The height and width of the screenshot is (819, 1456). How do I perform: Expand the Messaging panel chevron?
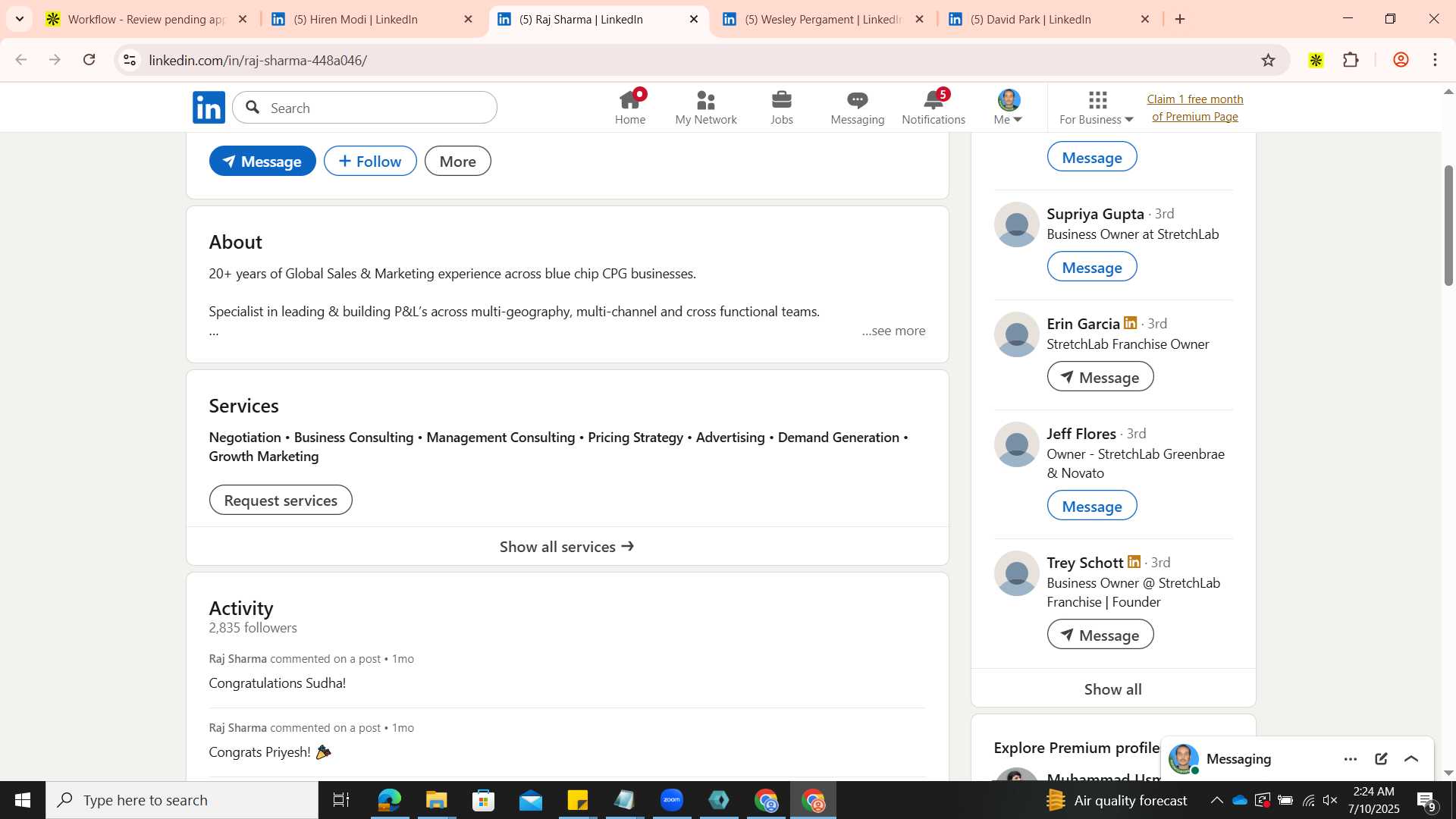(x=1411, y=759)
